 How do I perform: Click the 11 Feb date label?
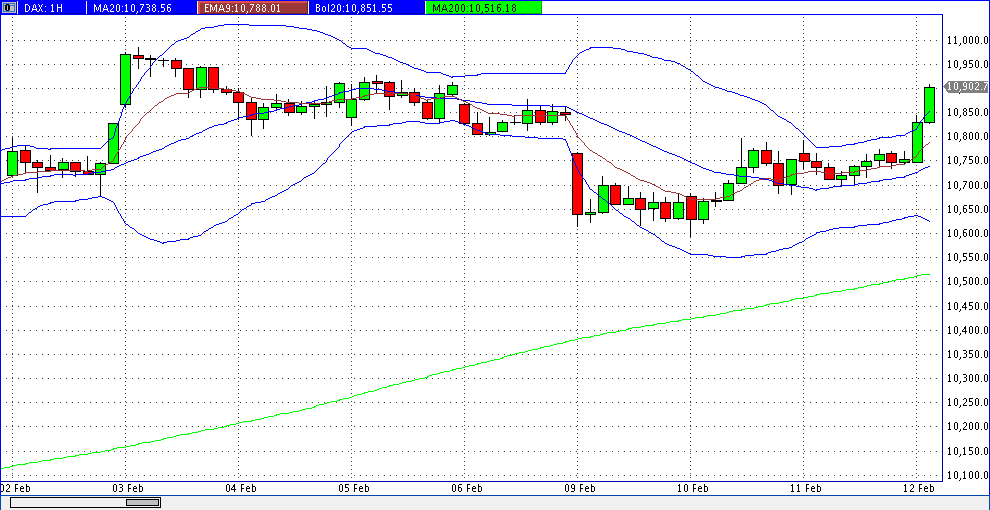[x=804, y=489]
